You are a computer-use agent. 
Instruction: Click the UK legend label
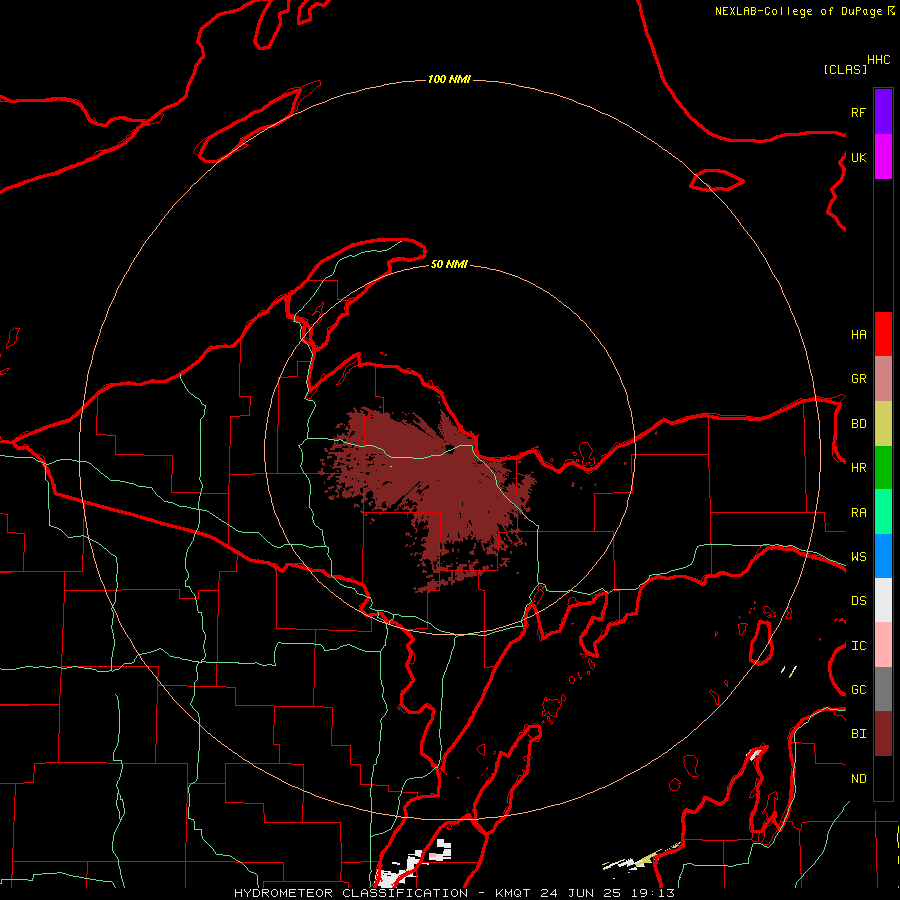tap(858, 157)
